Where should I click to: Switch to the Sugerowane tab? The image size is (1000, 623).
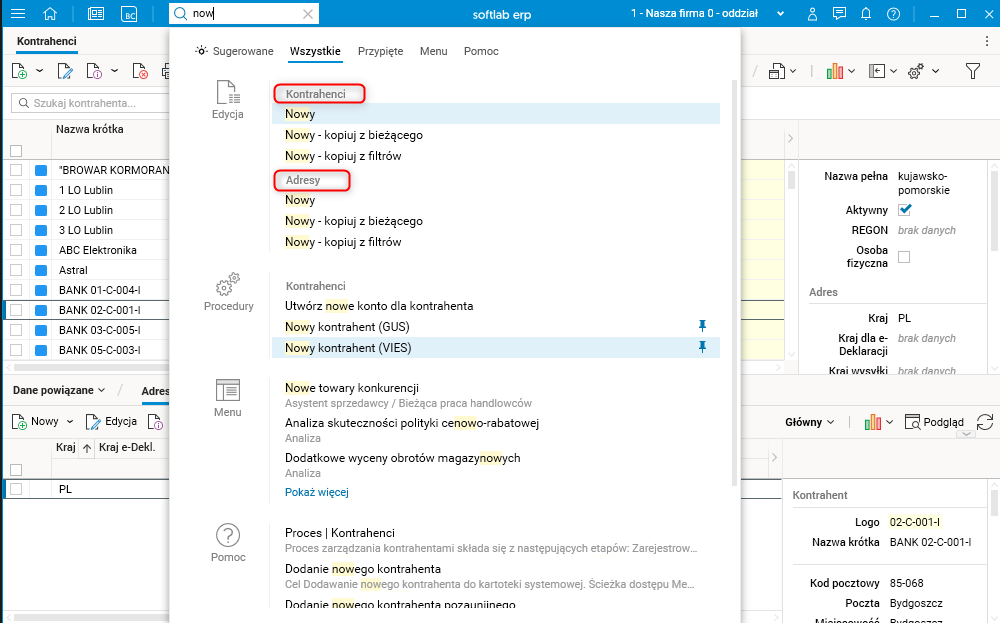click(234, 51)
